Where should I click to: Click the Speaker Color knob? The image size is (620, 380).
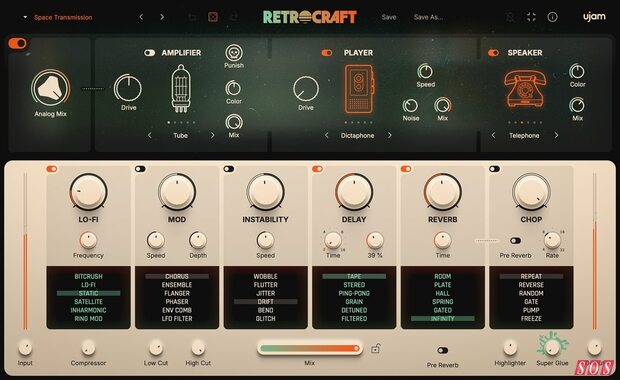[x=577, y=72]
